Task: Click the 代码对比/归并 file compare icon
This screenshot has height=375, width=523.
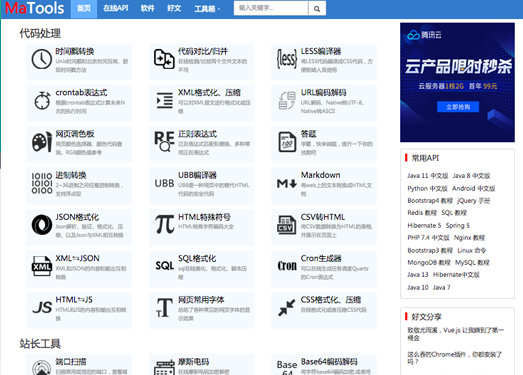Action: pos(164,59)
